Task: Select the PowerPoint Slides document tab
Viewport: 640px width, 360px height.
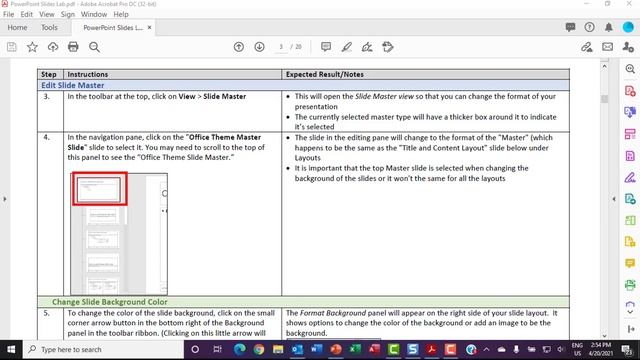Action: 113,28
